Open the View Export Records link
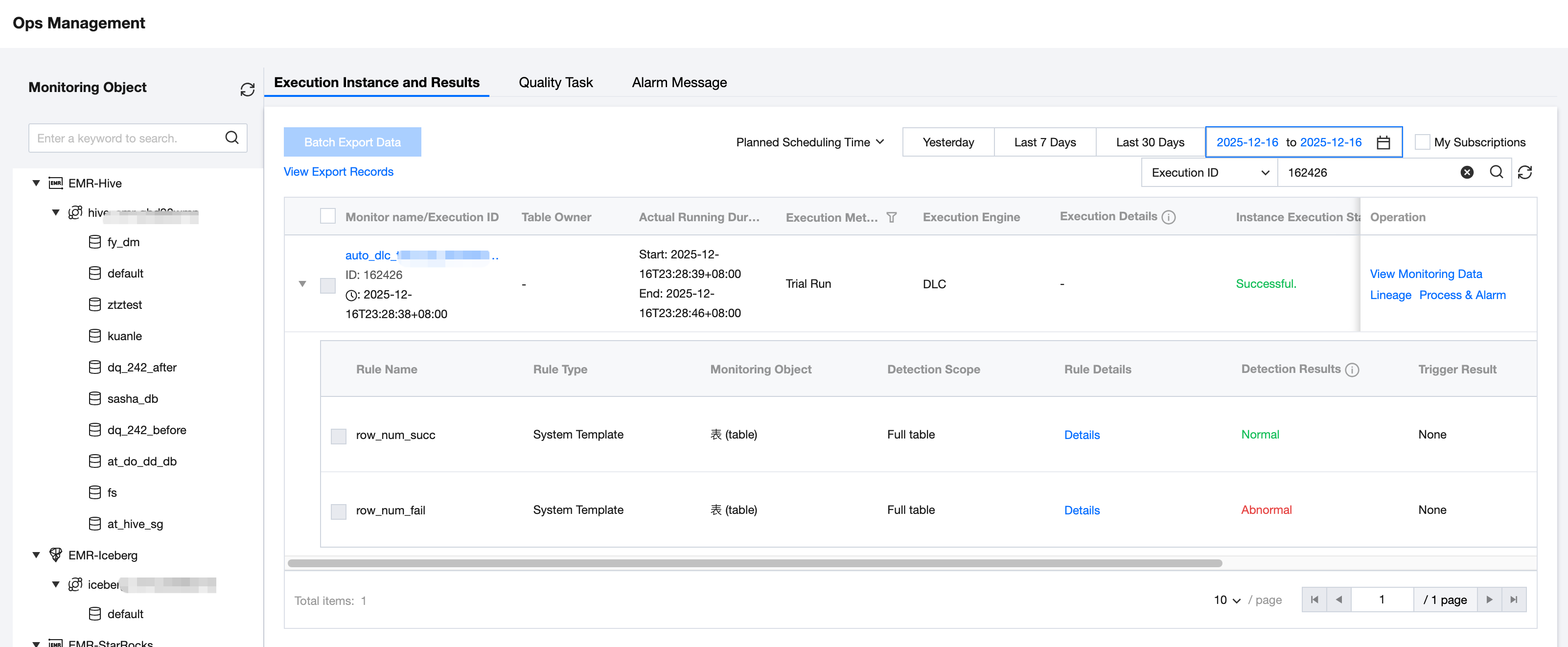 (339, 172)
